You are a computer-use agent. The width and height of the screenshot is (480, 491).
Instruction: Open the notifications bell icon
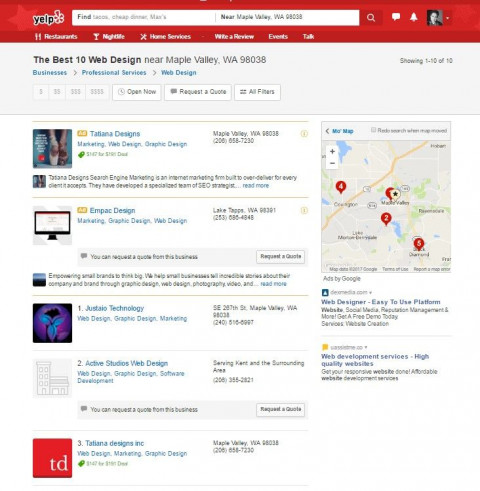(x=414, y=17)
